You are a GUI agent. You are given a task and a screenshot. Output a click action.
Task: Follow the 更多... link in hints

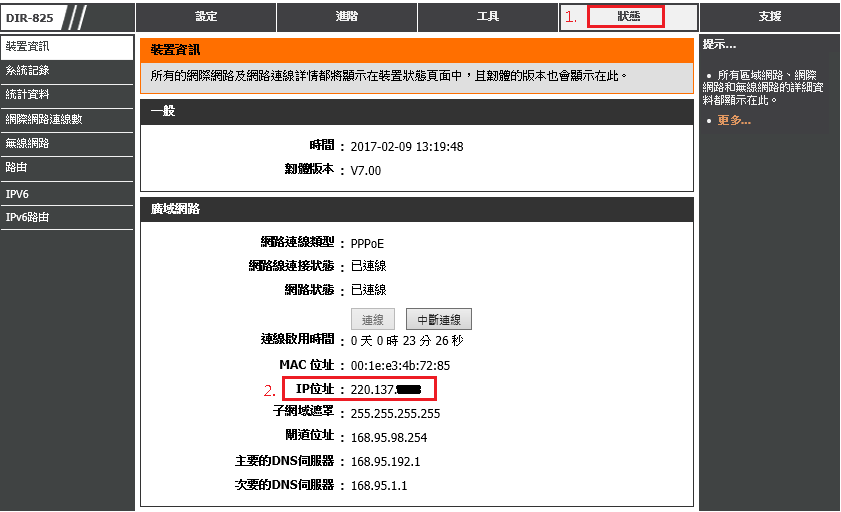(x=734, y=121)
